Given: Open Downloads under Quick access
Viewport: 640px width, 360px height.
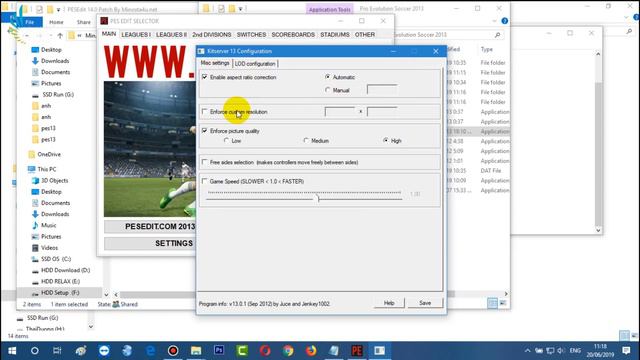Looking at the screenshot, I should pos(55,61).
